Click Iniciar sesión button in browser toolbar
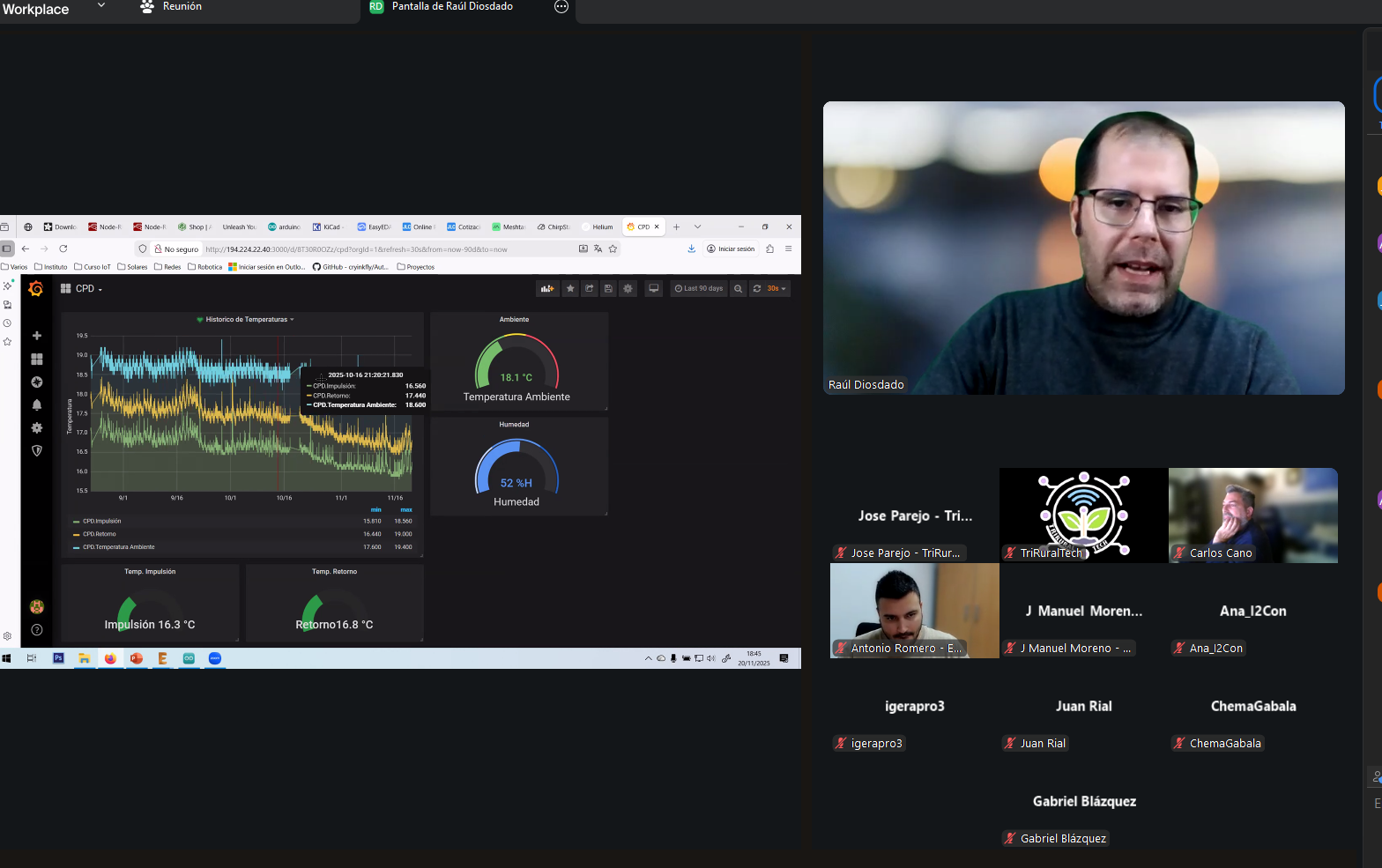 pos(731,249)
